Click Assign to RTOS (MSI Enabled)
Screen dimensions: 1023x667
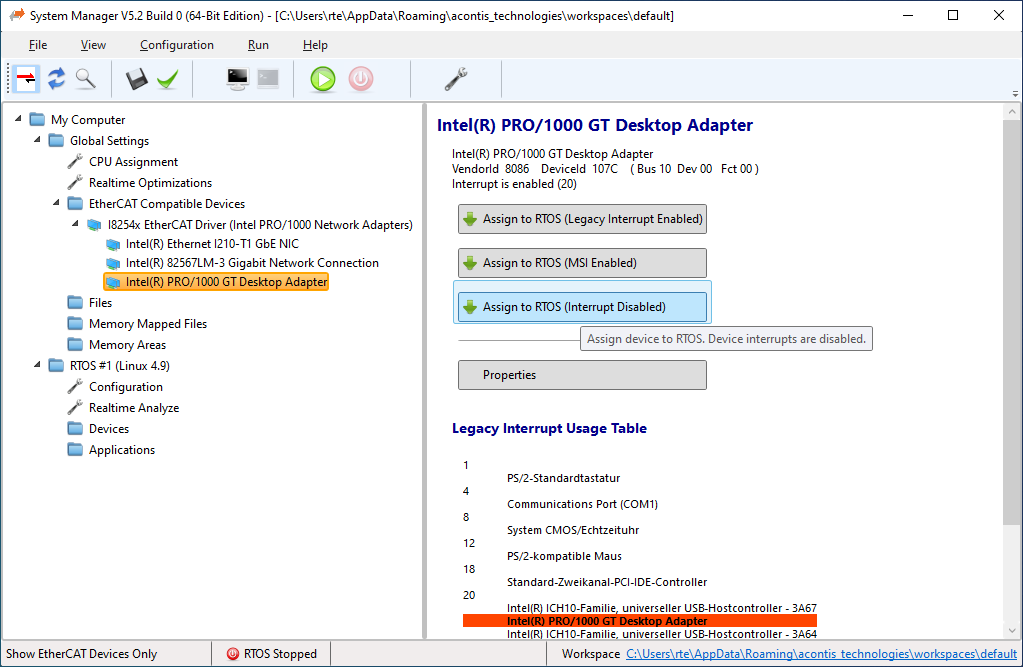pos(582,263)
